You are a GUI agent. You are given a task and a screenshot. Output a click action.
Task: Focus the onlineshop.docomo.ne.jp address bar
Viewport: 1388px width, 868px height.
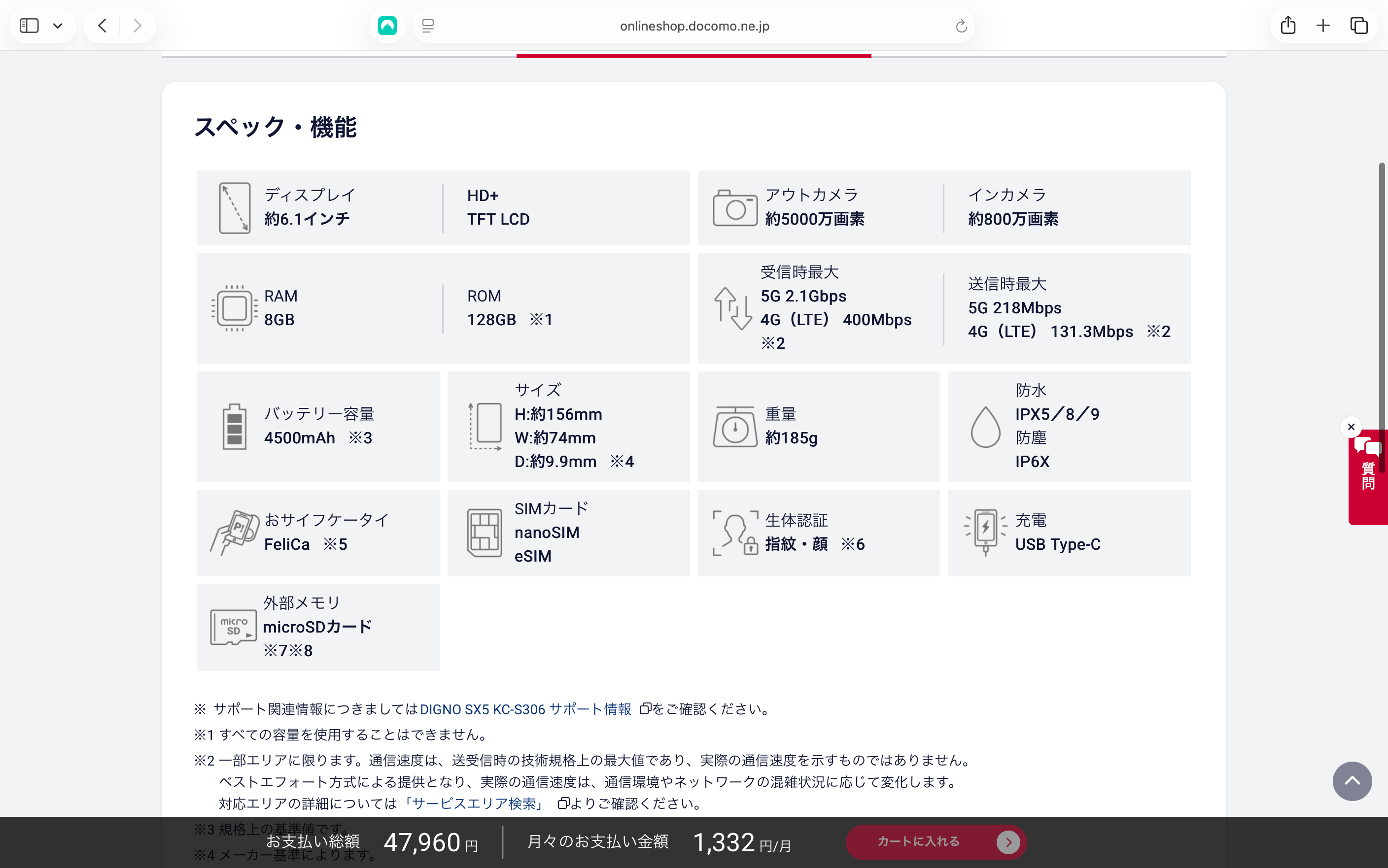(x=694, y=26)
